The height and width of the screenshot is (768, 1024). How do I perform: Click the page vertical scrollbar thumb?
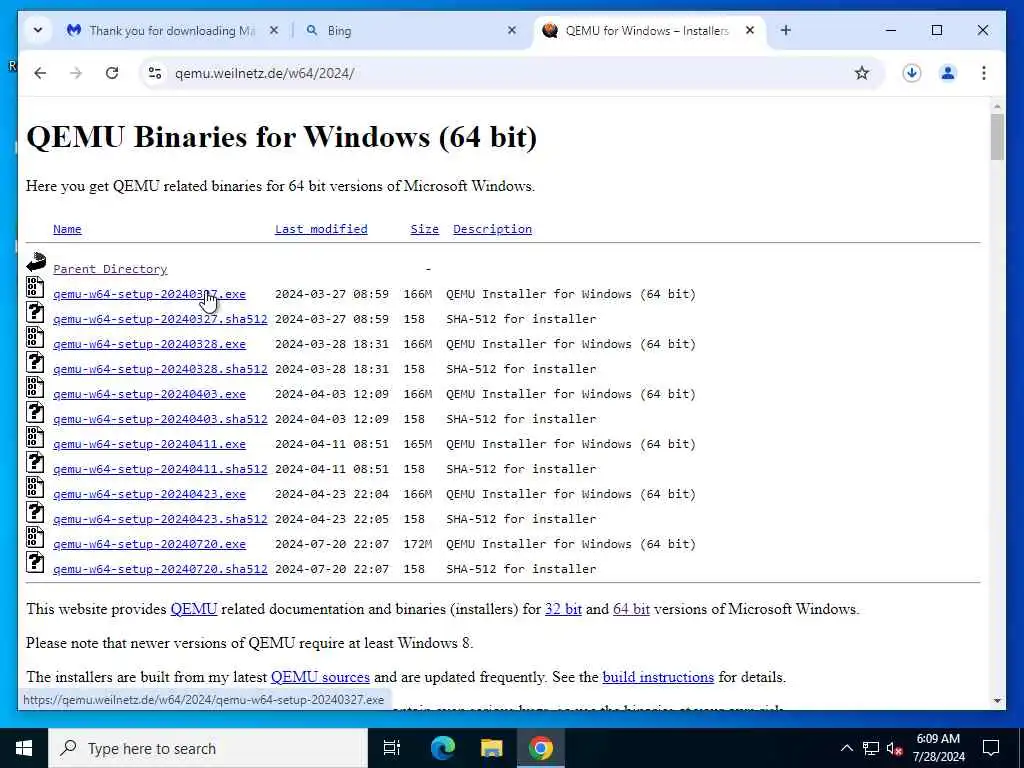pos(997,136)
